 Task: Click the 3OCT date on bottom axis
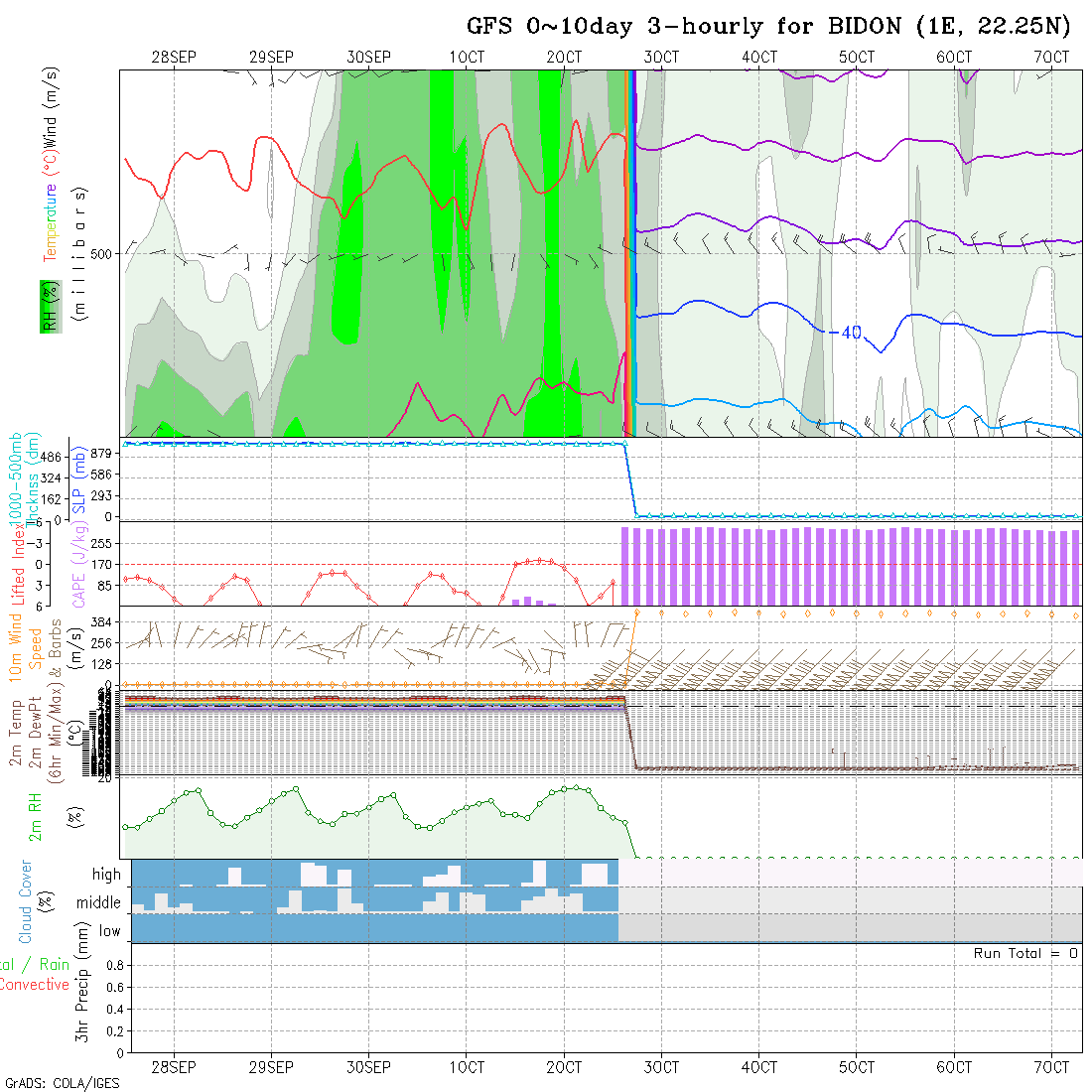[x=661, y=1067]
